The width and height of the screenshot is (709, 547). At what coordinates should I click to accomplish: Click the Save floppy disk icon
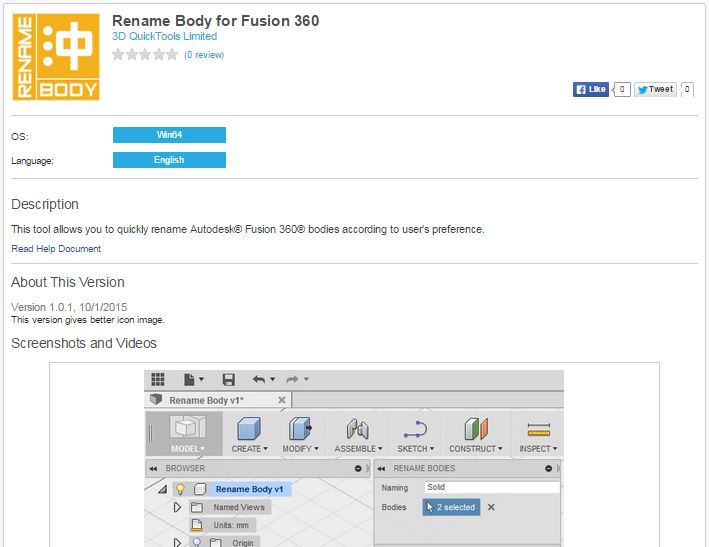point(229,379)
